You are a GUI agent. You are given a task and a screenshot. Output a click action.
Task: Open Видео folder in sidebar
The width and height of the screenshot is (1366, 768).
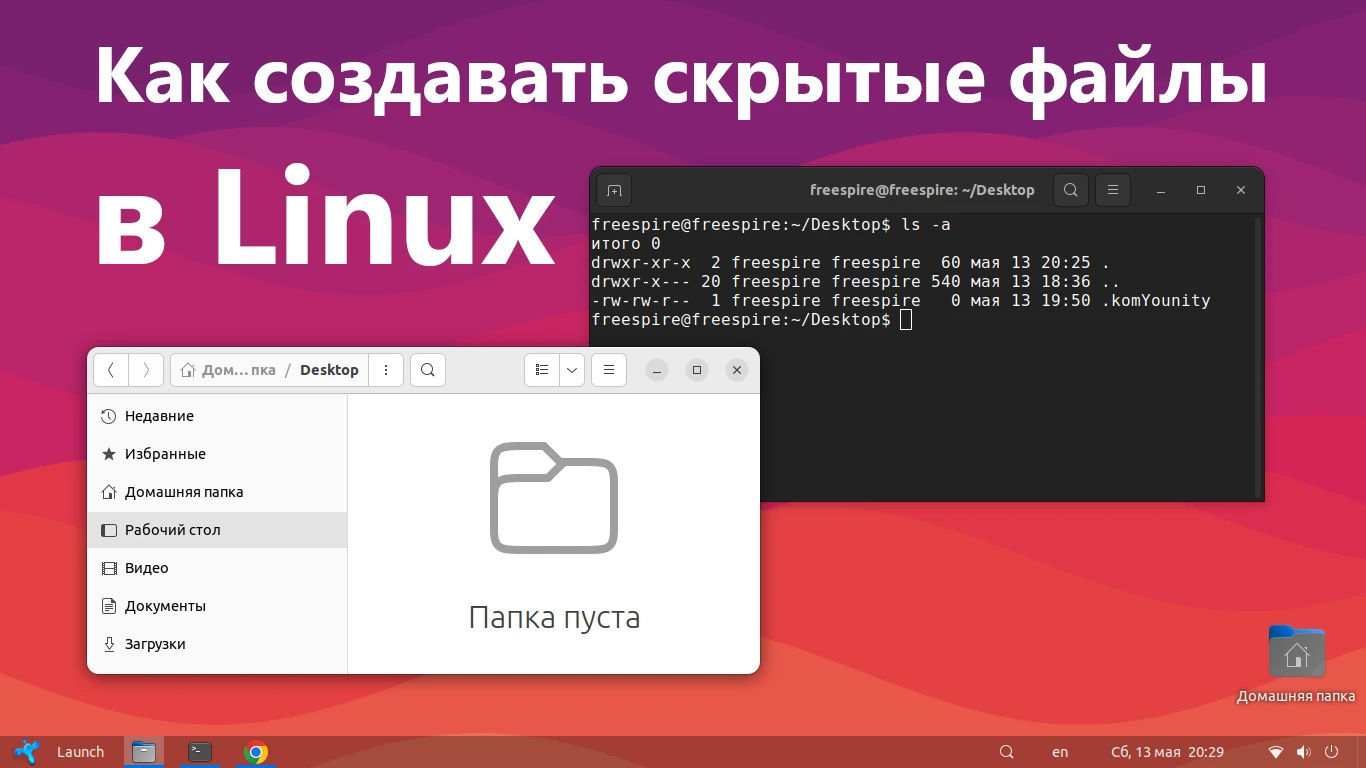217,568
